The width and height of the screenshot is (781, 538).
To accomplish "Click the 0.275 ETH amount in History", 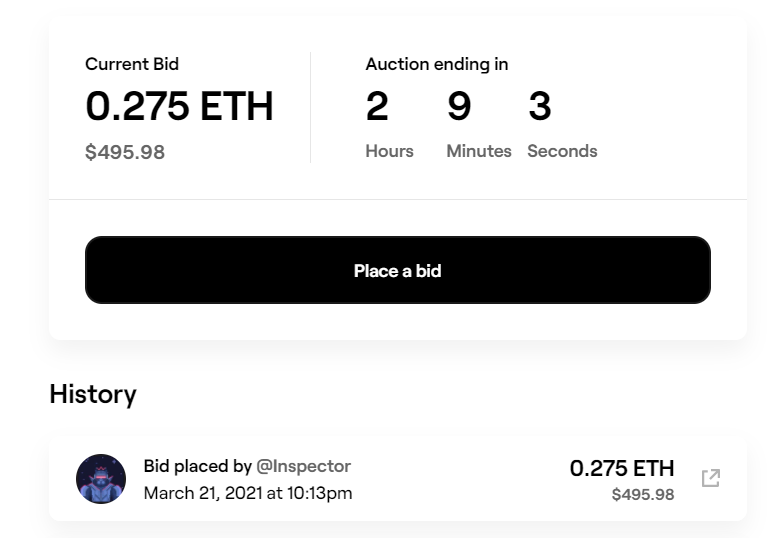I will [622, 468].
